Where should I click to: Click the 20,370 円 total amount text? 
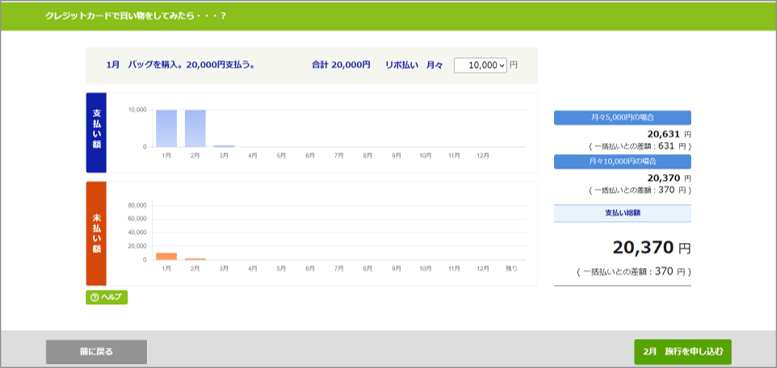pyautogui.click(x=651, y=247)
